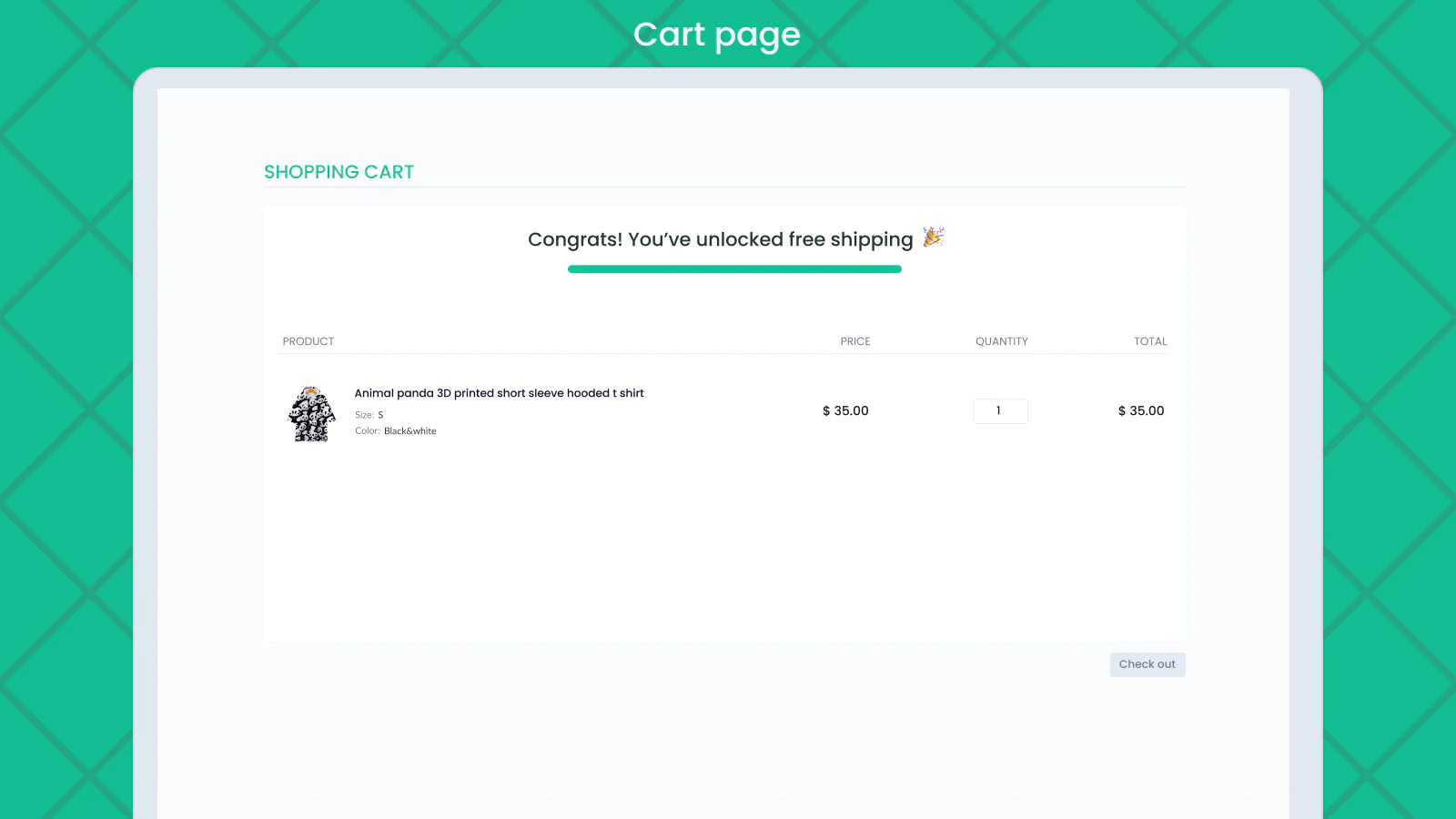Open the Animal panda 3D shirt product name
This screenshot has height=819, width=1456.
(499, 393)
